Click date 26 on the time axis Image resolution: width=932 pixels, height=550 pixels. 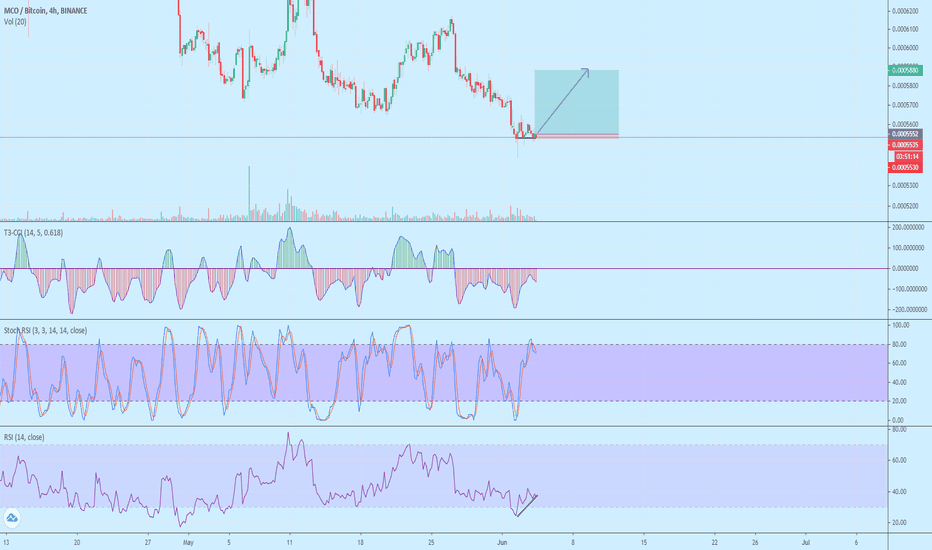pos(755,542)
